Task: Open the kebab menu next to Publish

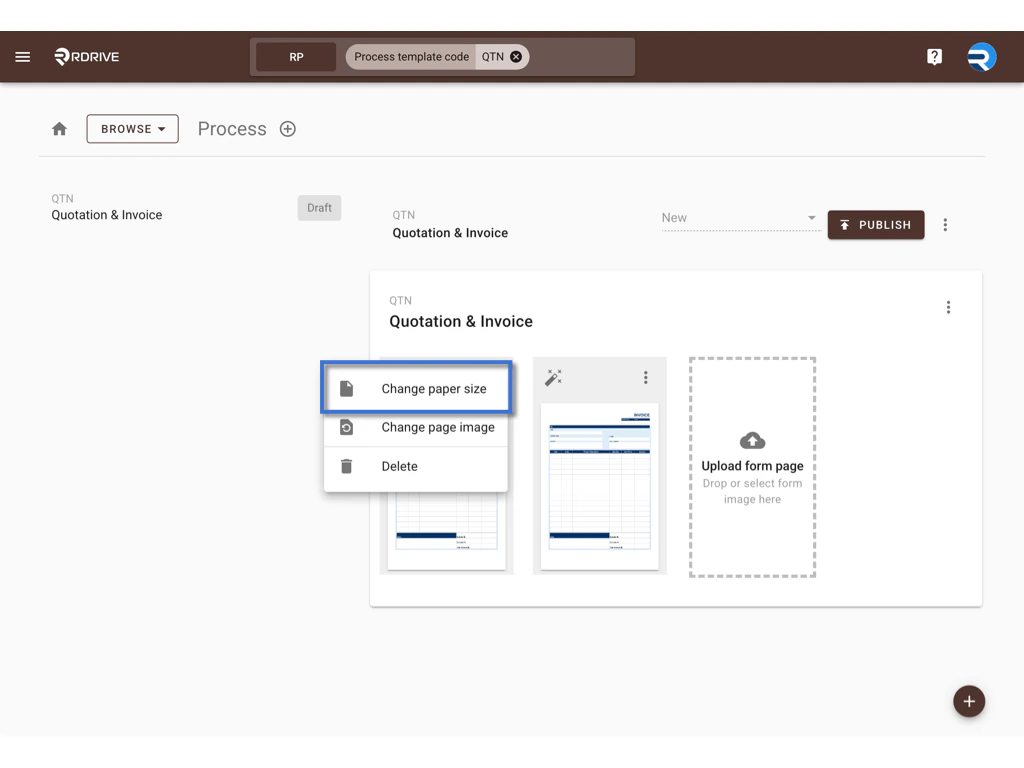Action: 945,224
